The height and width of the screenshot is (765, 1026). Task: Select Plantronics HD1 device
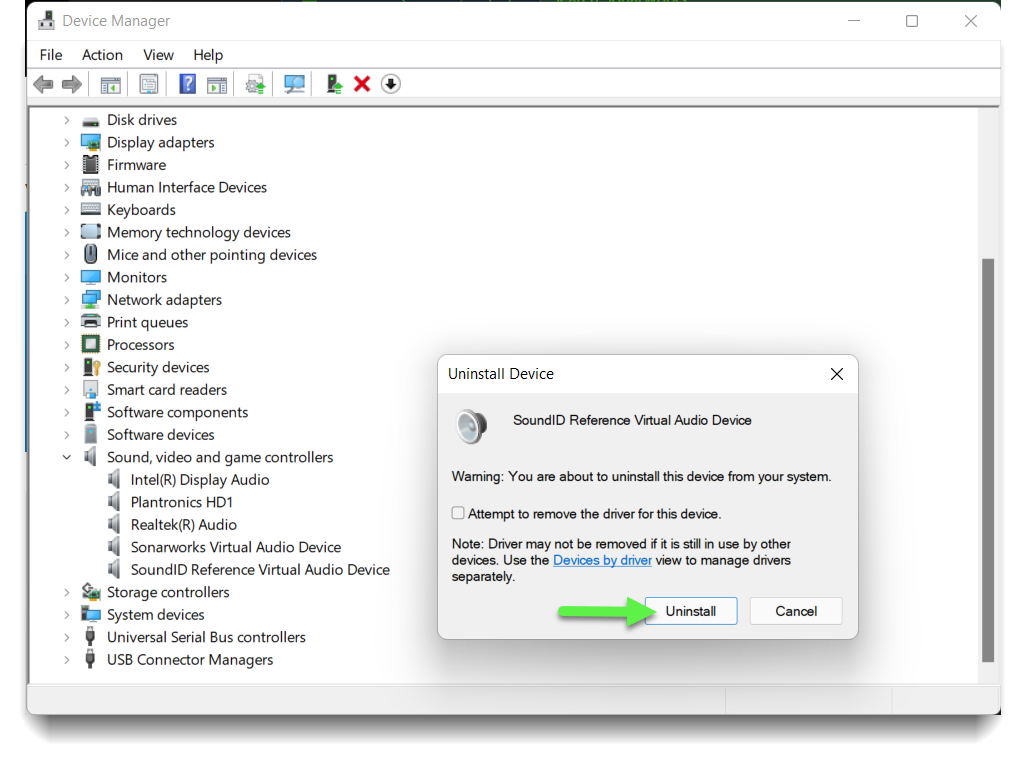click(x=181, y=502)
